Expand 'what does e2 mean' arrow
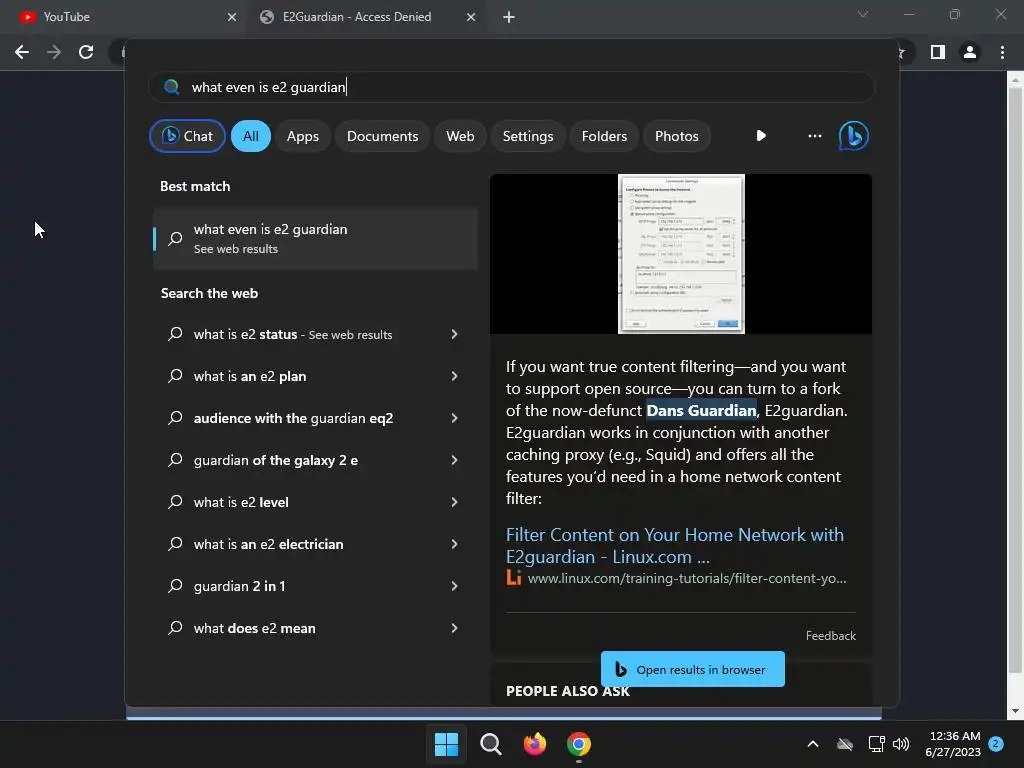Image resolution: width=1024 pixels, height=768 pixels. tap(455, 628)
